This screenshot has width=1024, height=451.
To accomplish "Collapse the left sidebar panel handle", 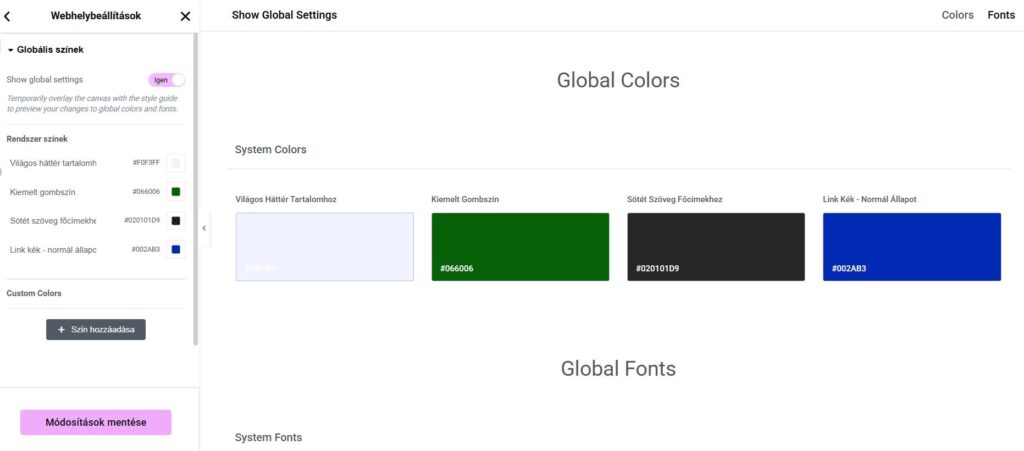I will pos(204,228).
